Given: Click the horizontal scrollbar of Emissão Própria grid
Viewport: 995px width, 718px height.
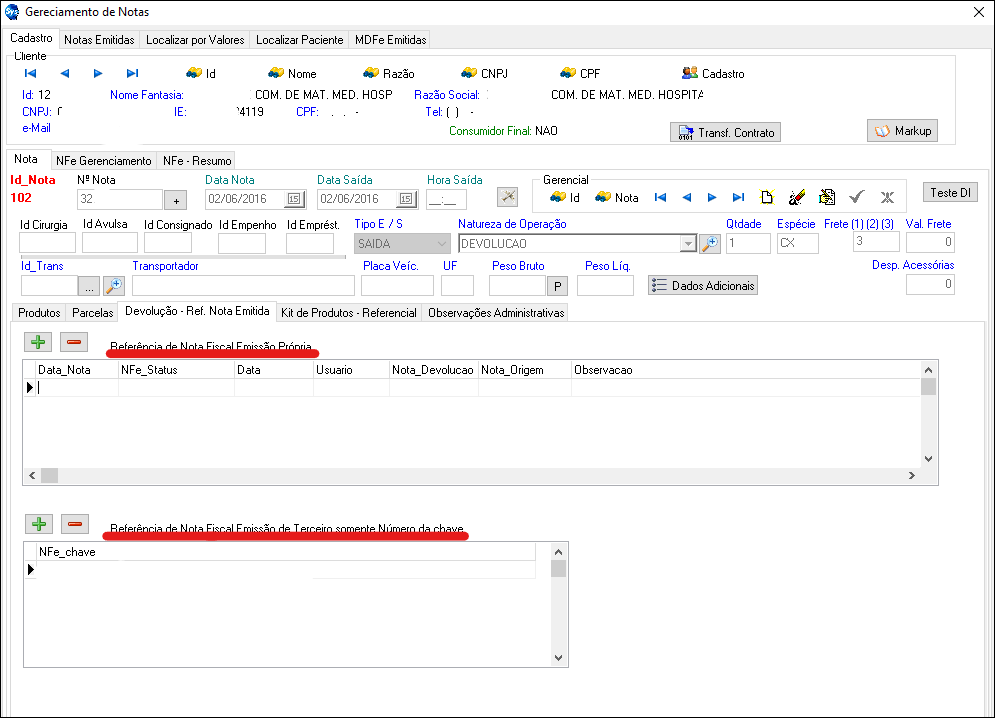Looking at the screenshot, I should click(480, 475).
